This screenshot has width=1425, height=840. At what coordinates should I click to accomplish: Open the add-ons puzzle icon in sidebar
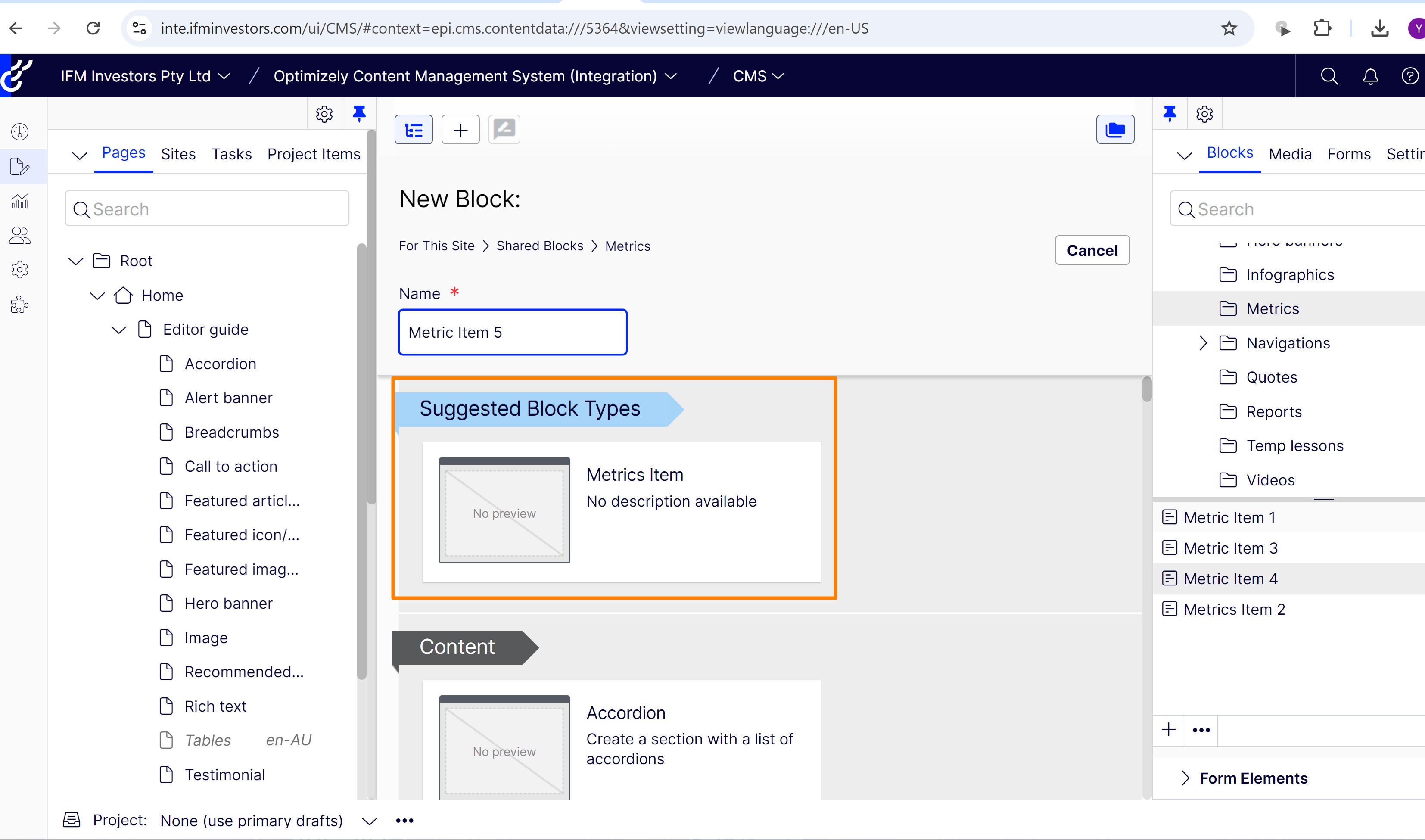point(20,305)
